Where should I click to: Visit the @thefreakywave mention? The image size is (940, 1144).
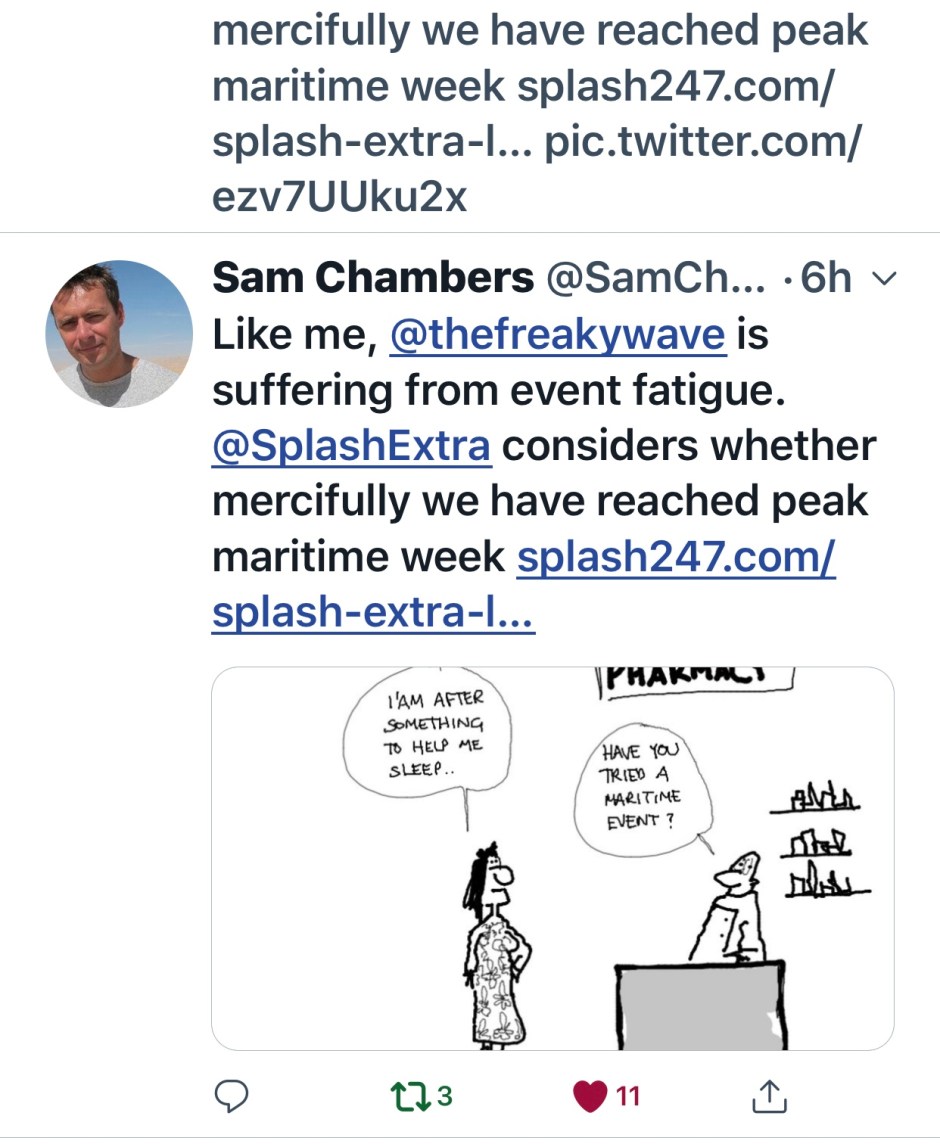[556, 335]
